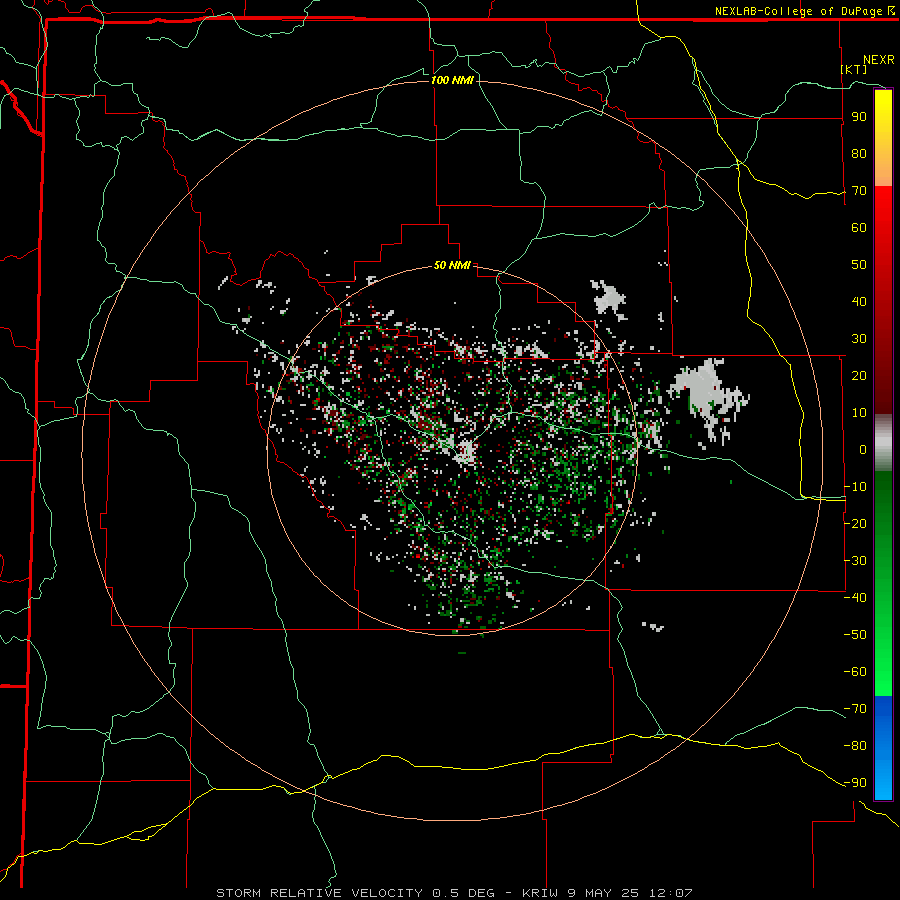900x900 pixels.
Task: Click the 90 value on the velocity scale
Action: [859, 117]
